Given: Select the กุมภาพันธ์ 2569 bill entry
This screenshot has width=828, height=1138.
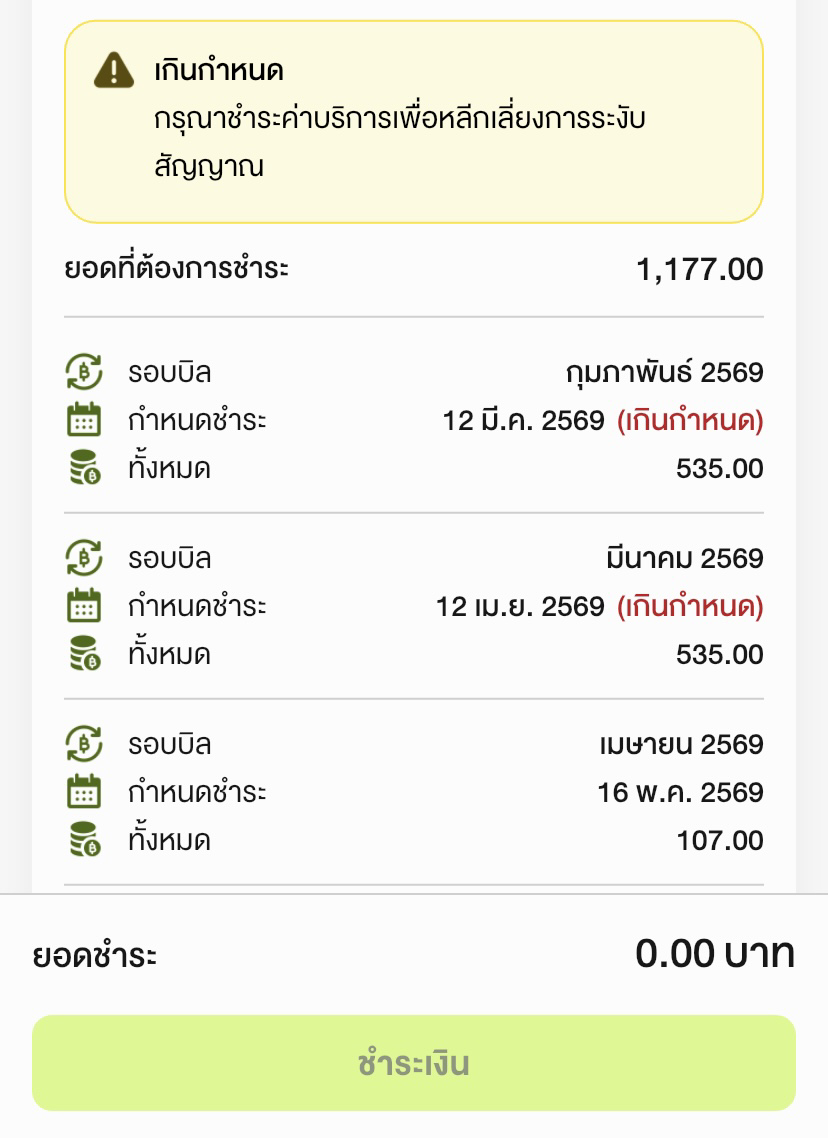Looking at the screenshot, I should coord(414,419).
